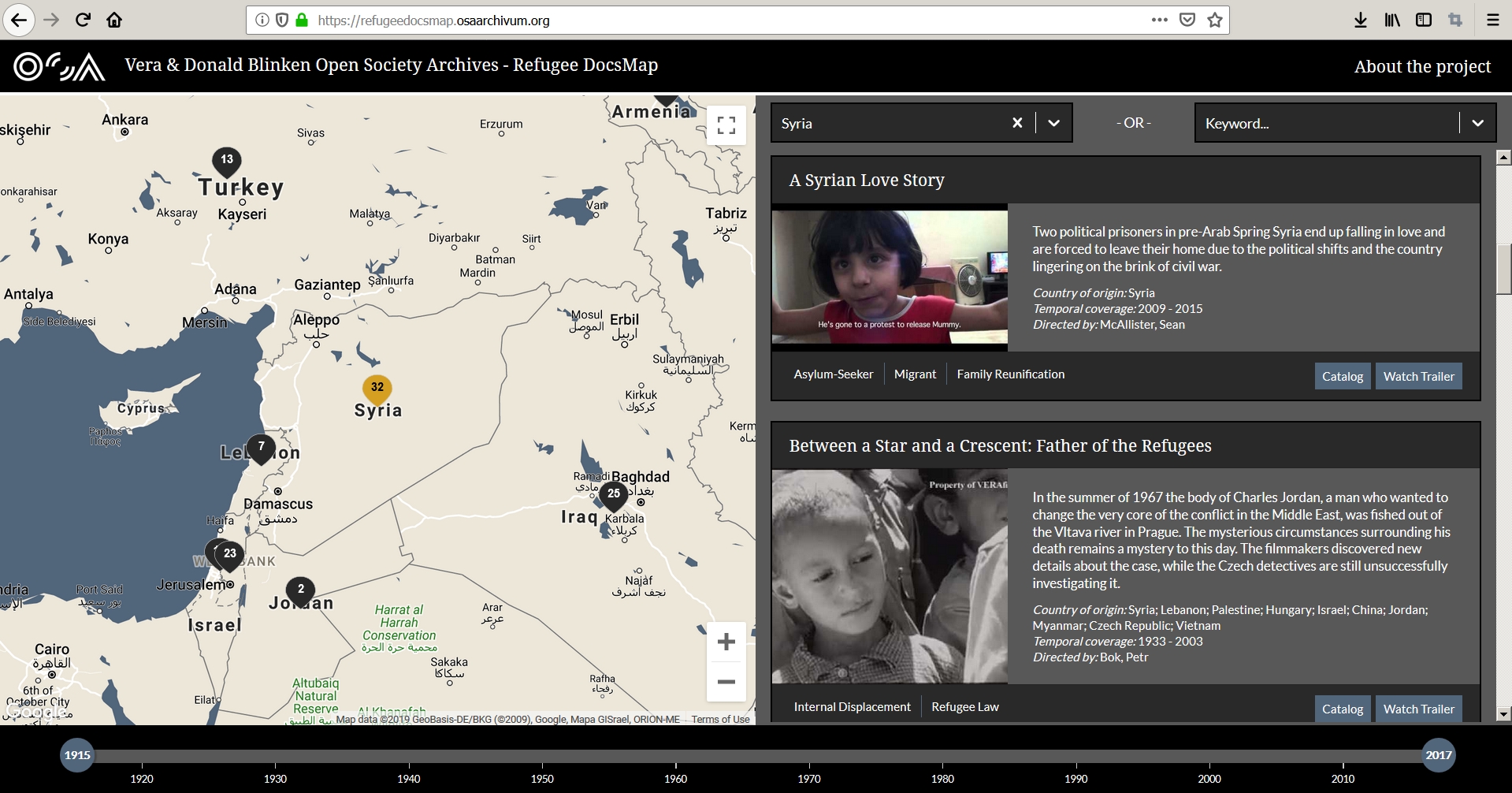This screenshot has width=1512, height=793.
Task: Clear the Syria country selection
Action: click(x=1017, y=123)
